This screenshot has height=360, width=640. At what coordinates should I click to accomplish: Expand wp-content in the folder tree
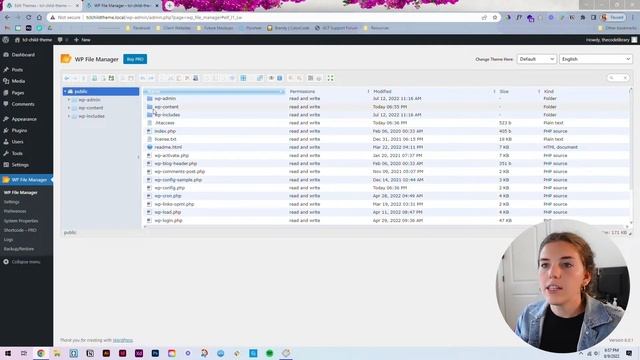[x=69, y=108]
